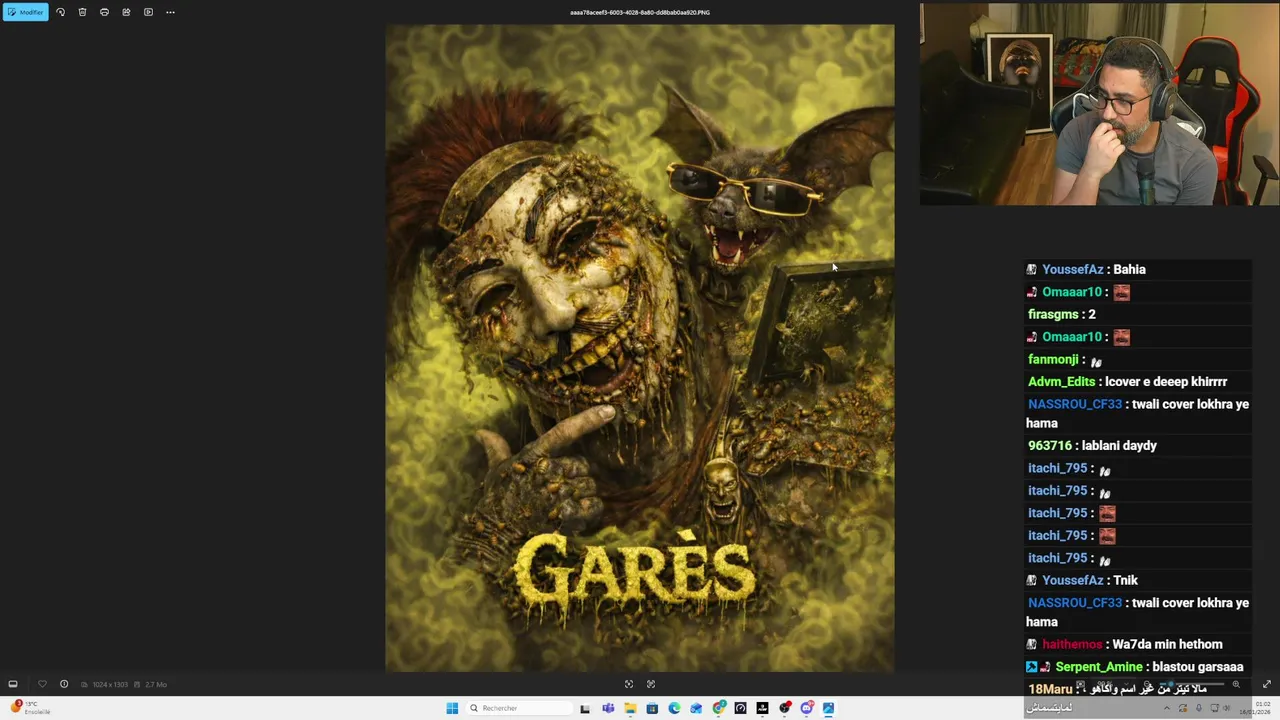Toggle the filmstrip view icon
Image resolution: width=1280 pixels, height=720 pixels.
point(13,684)
